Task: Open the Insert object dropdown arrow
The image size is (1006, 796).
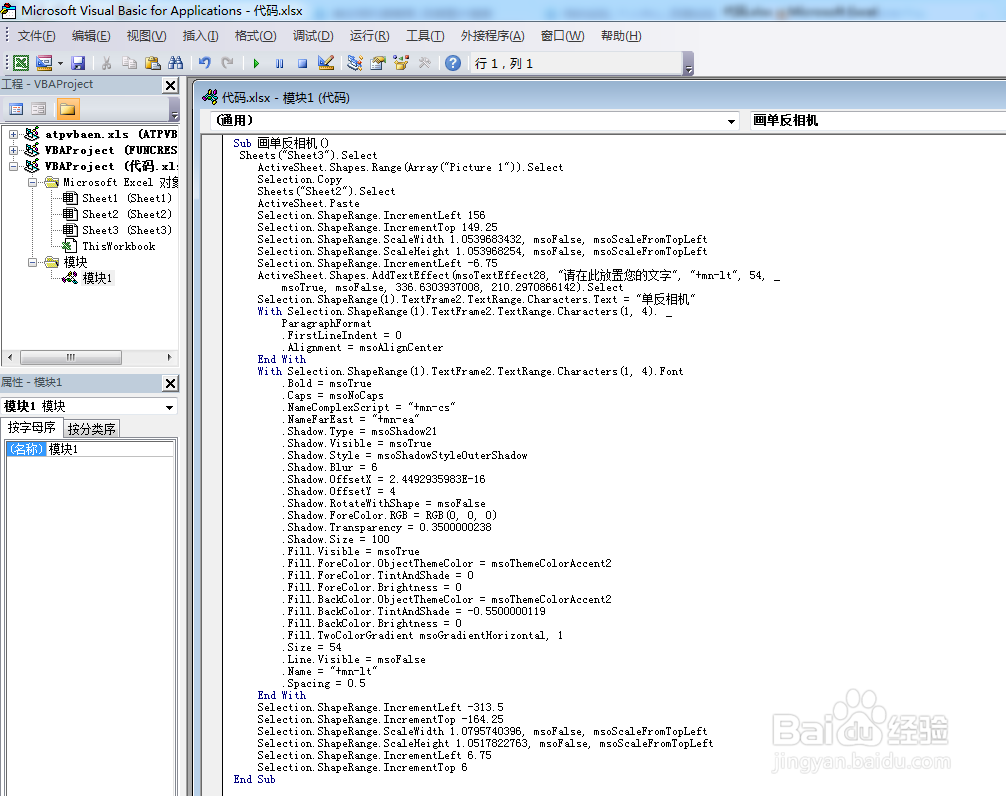Action: (60, 63)
